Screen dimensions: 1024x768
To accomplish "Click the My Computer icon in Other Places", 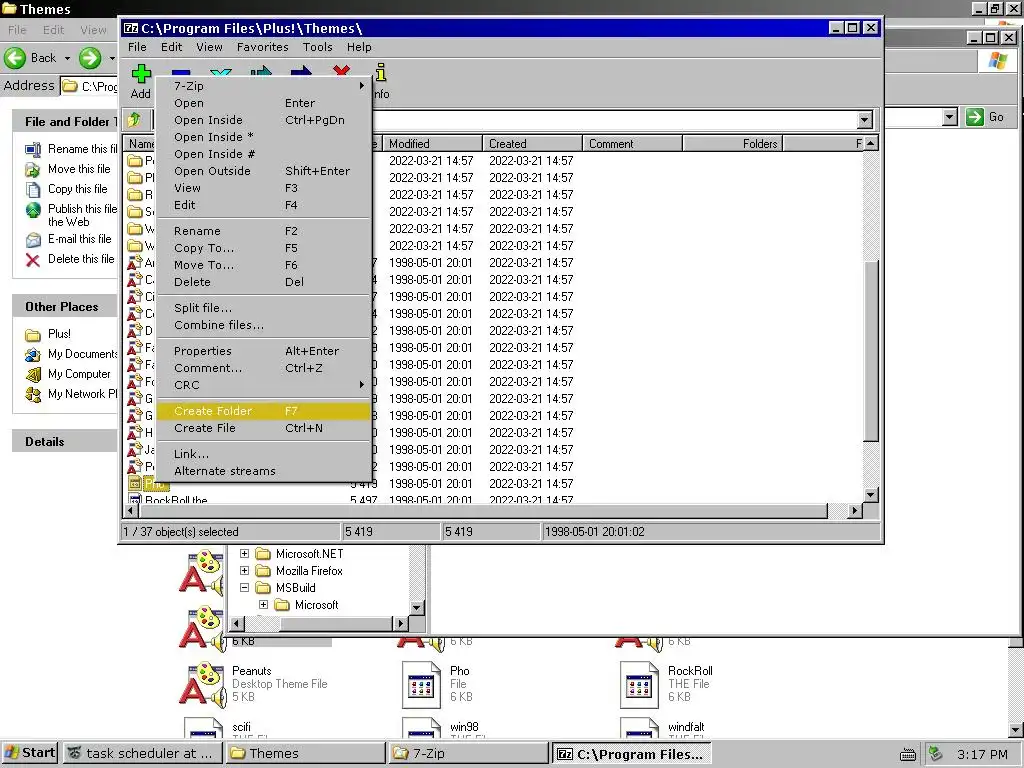I will (x=33, y=374).
